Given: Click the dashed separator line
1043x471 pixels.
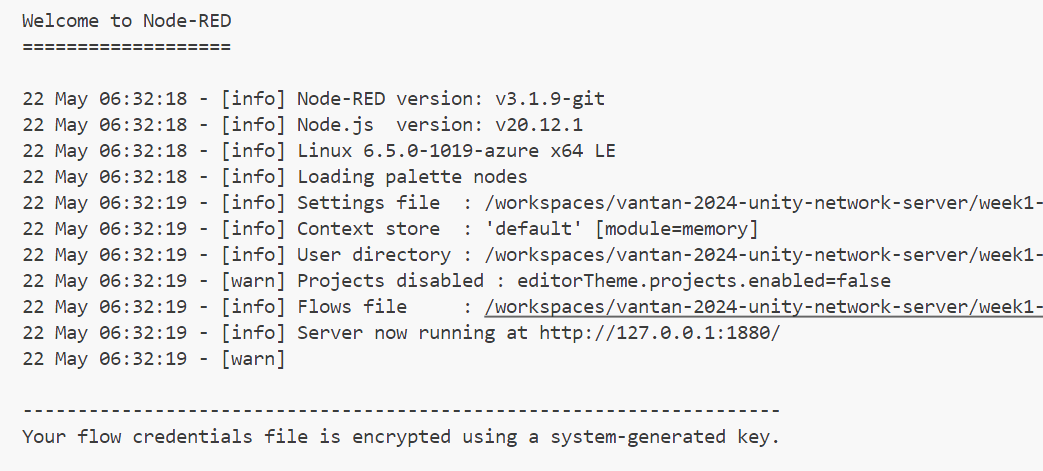Looking at the screenshot, I should pyautogui.click(x=400, y=411).
